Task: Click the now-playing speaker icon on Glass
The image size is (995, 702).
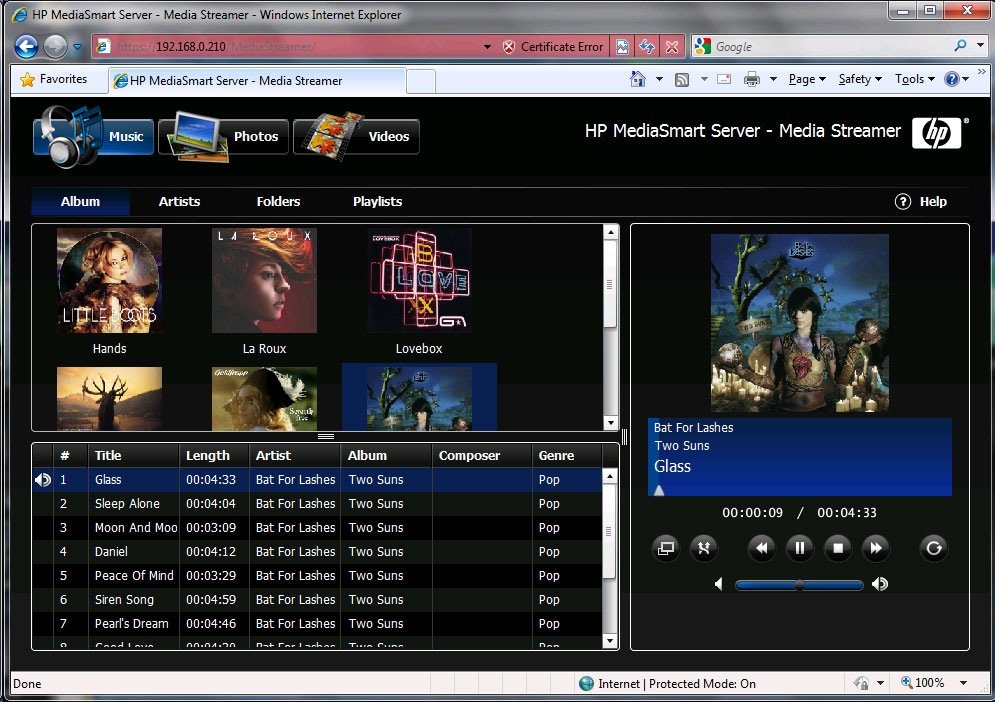Action: [43, 480]
